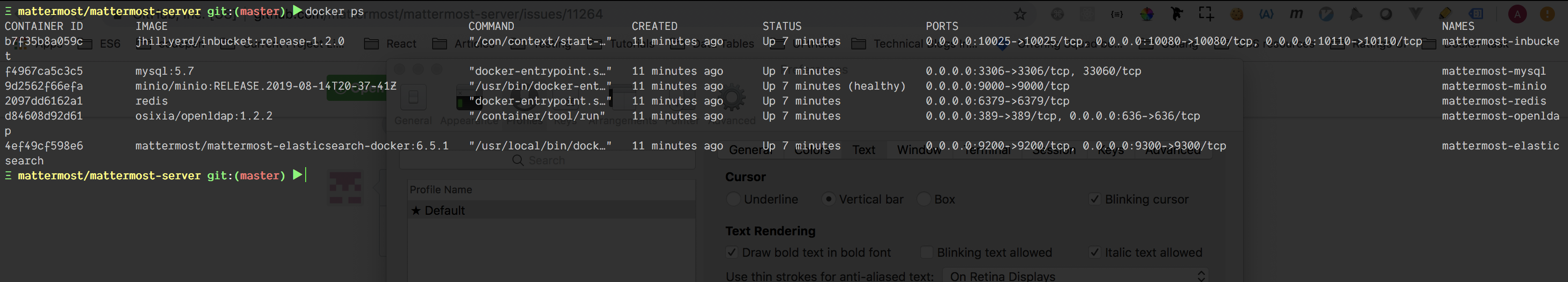Click image mattermost/mattermost-elasticsearch-docker:6.5.1
This screenshot has height=282, width=1568.
coord(292,146)
